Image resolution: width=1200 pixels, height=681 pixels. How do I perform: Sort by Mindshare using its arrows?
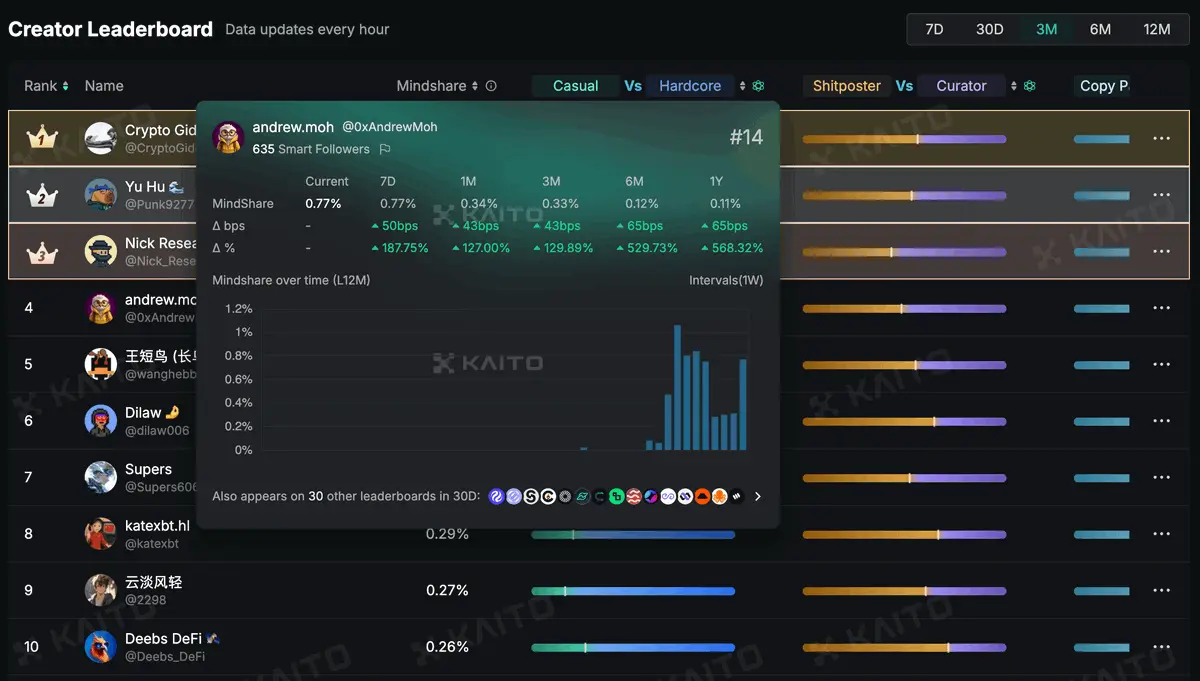pyautogui.click(x=475, y=86)
